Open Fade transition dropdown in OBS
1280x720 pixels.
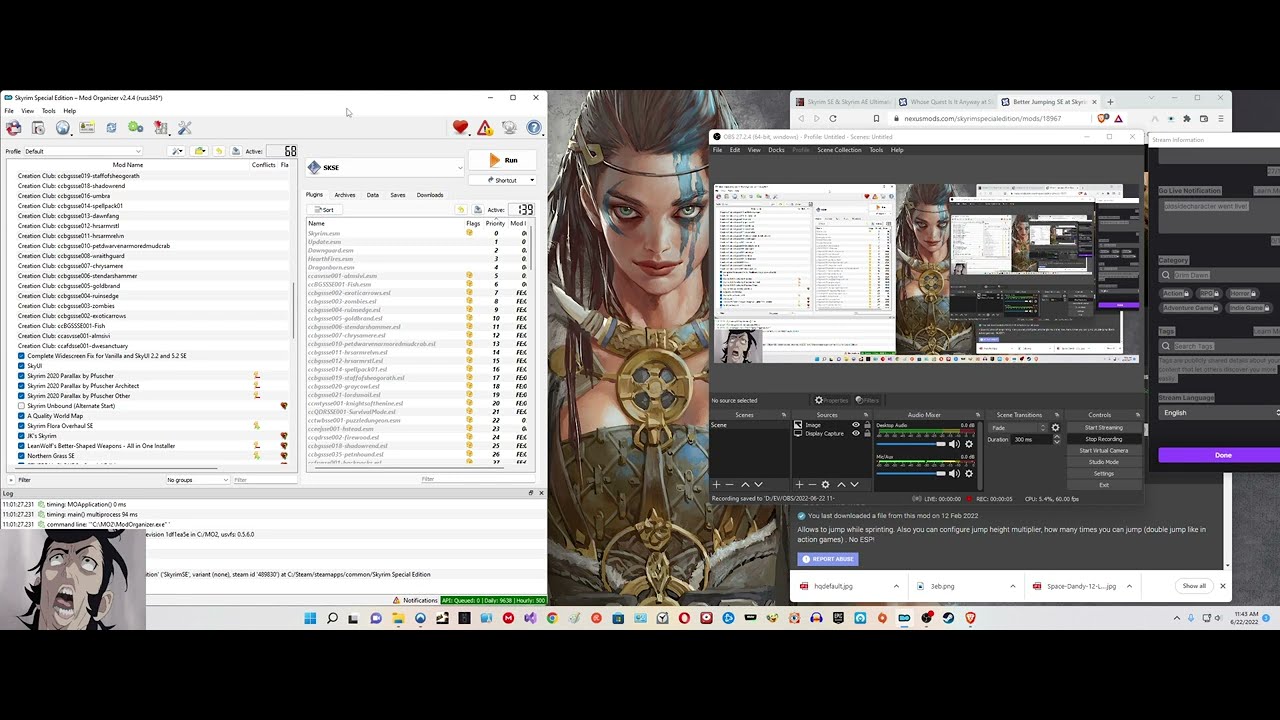coord(1016,428)
